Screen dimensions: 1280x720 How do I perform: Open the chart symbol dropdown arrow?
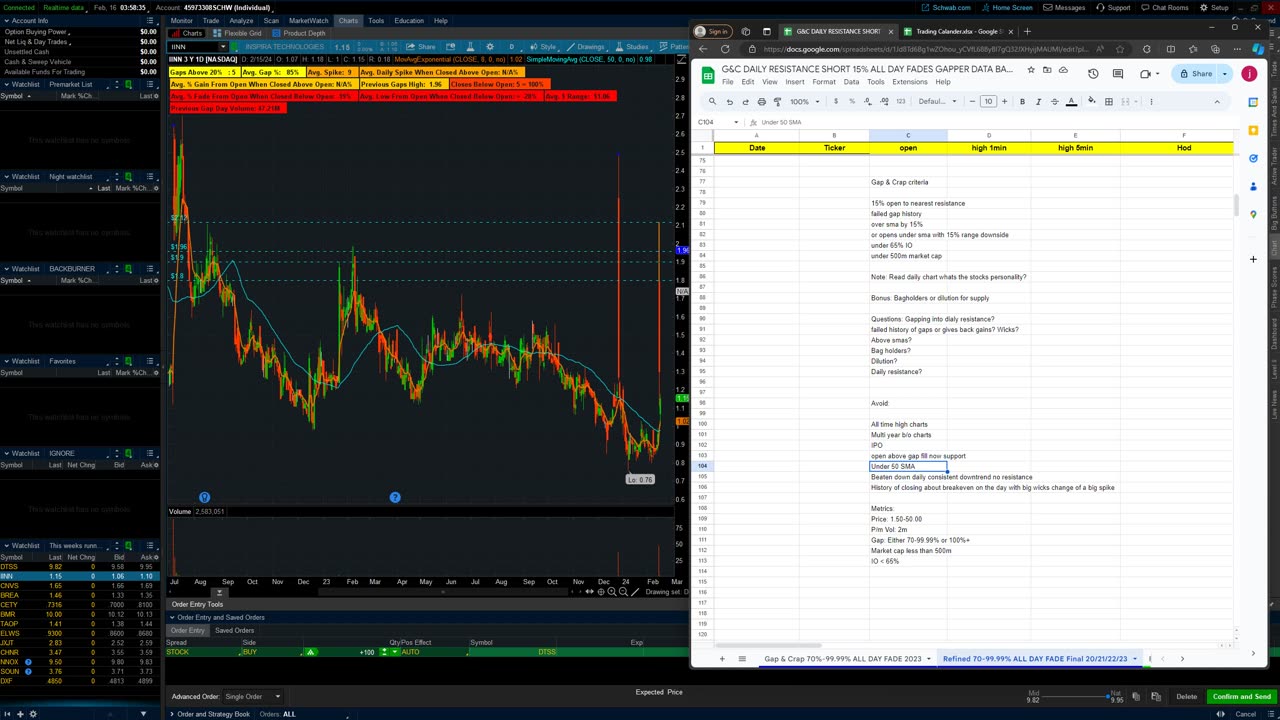coord(223,47)
